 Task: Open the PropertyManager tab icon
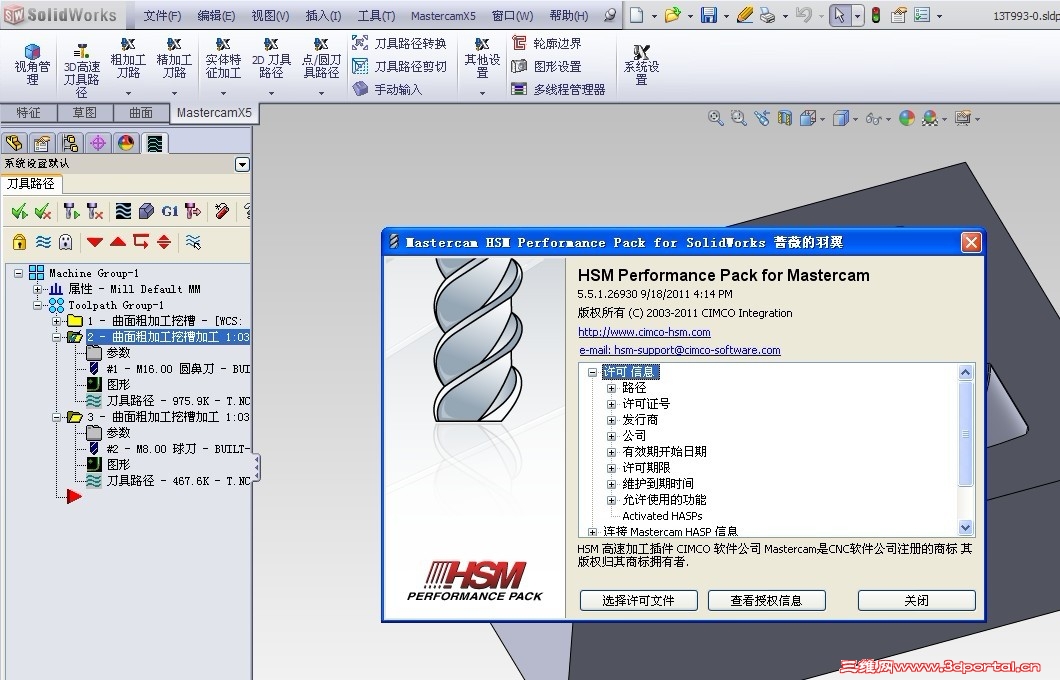[x=42, y=143]
